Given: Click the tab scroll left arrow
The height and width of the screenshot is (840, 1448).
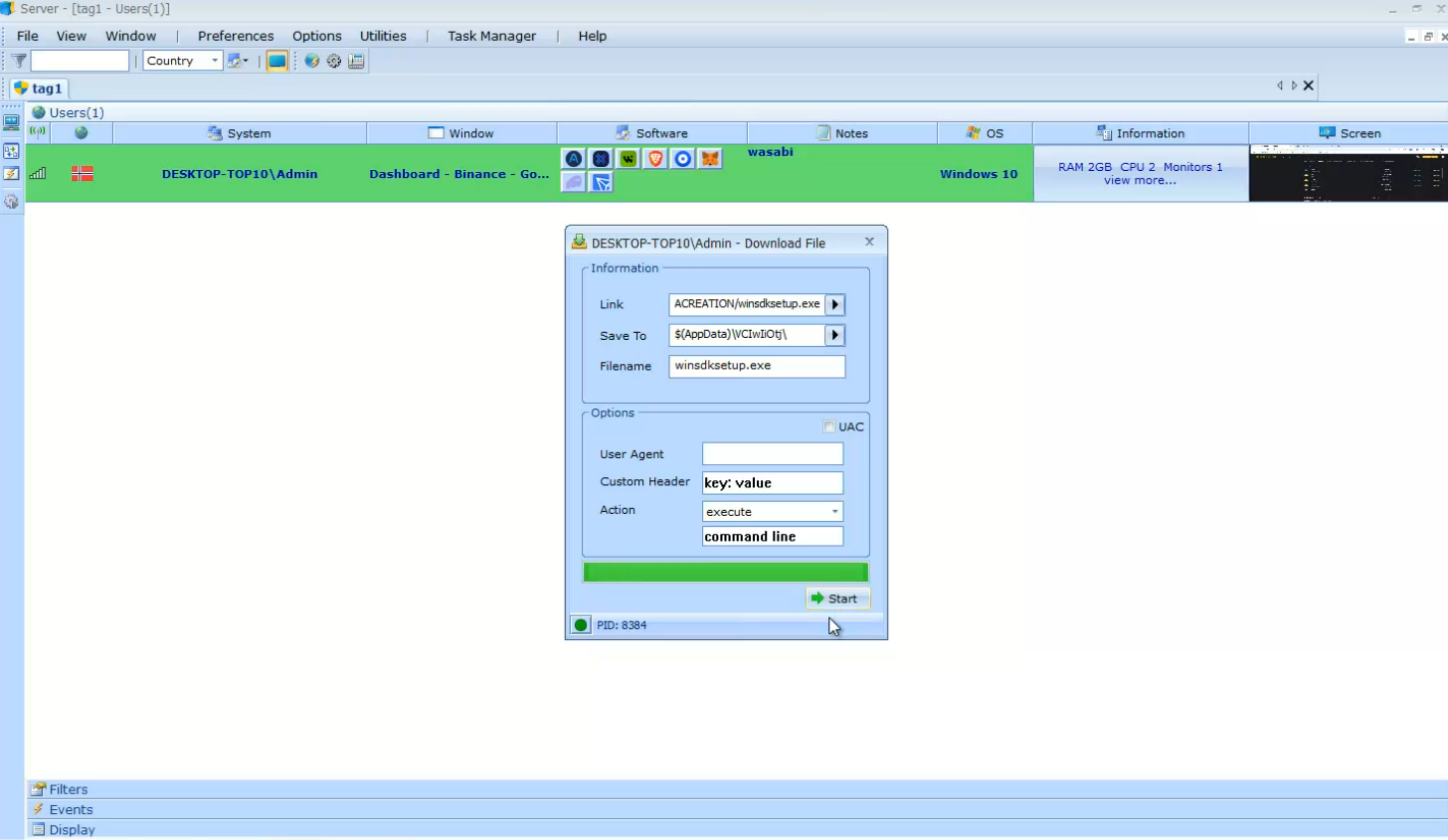Looking at the screenshot, I should click(1280, 85).
